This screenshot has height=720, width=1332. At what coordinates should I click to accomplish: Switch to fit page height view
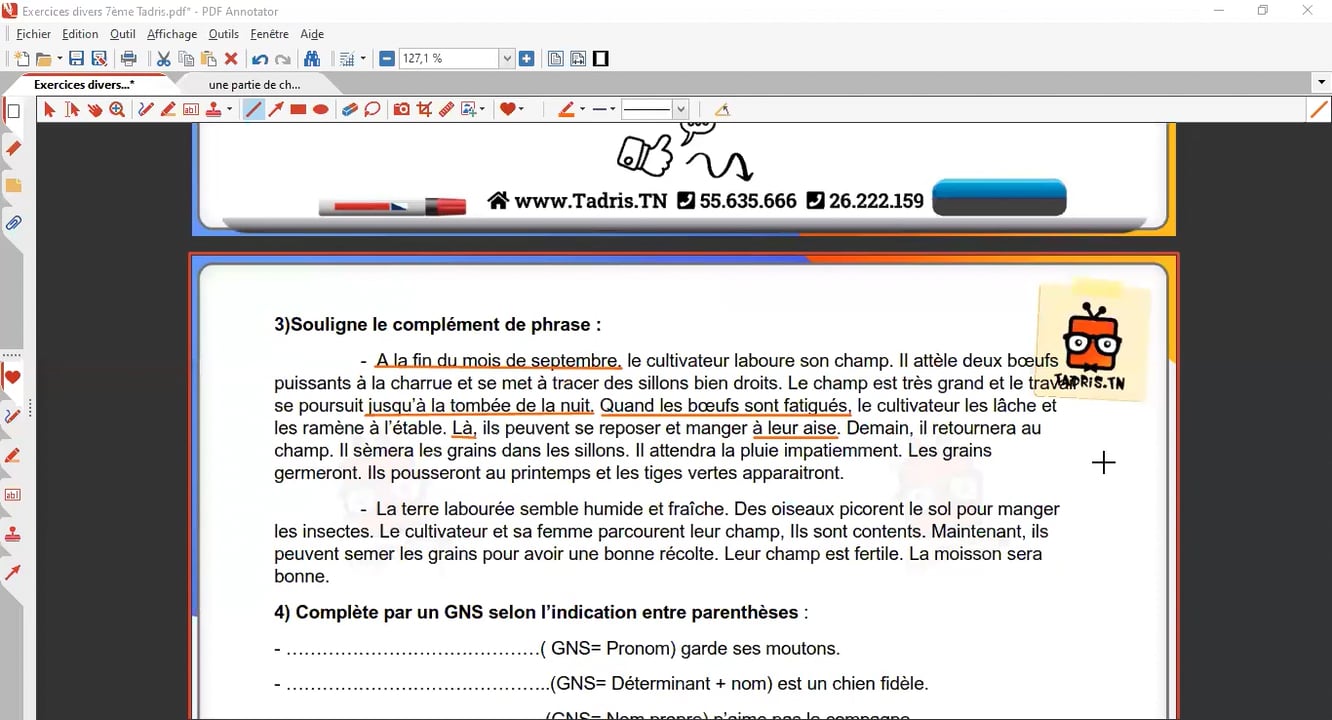point(556,59)
